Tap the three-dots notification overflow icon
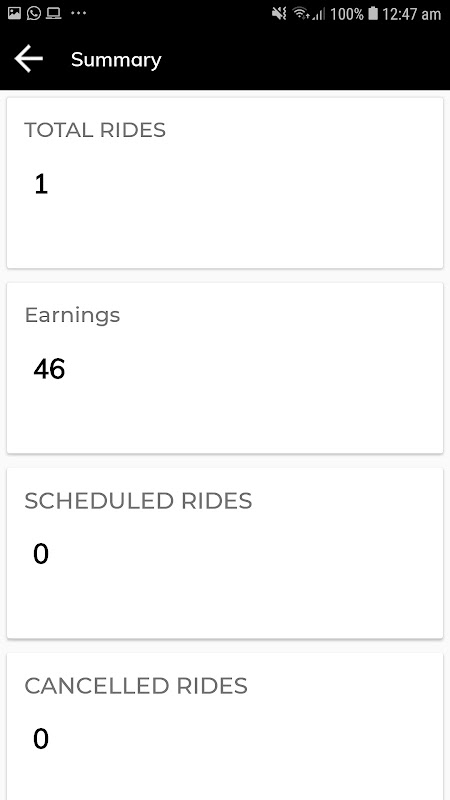This screenshot has height=800, width=450. [x=78, y=13]
